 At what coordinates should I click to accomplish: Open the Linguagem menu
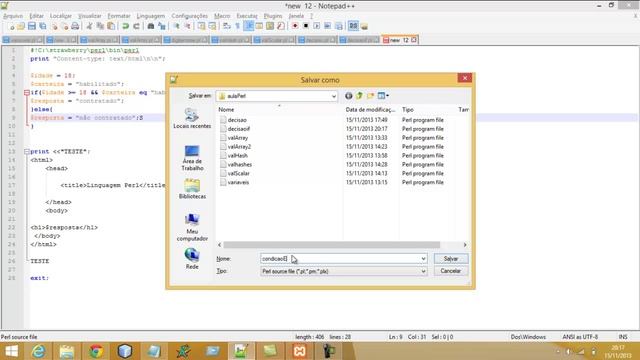tap(151, 16)
